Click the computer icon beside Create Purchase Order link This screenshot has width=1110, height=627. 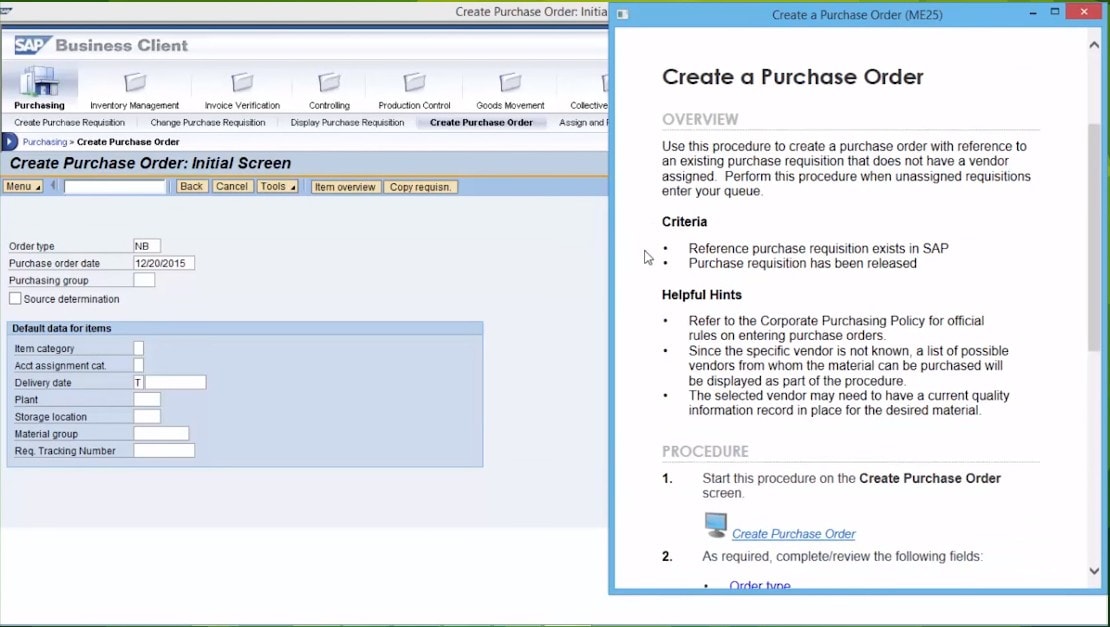pyautogui.click(x=716, y=524)
